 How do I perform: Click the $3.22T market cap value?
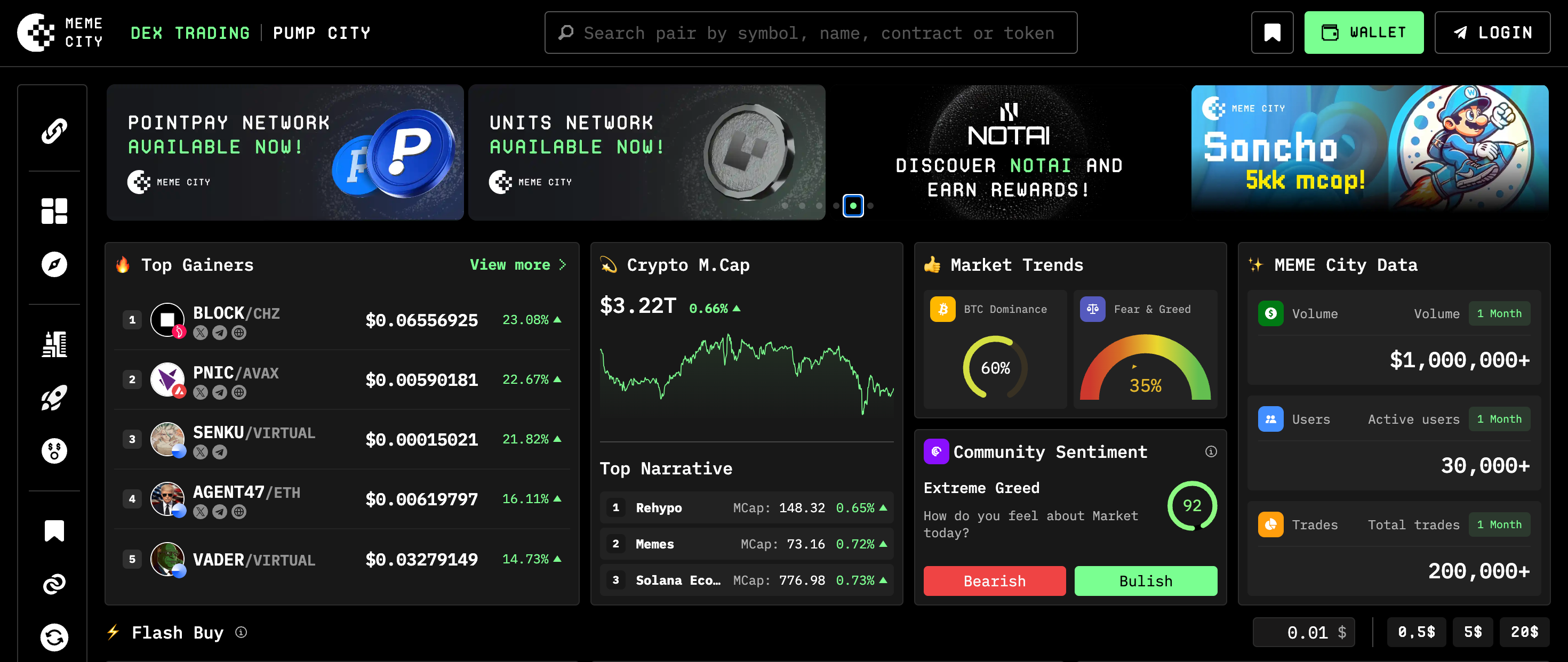[x=637, y=305]
